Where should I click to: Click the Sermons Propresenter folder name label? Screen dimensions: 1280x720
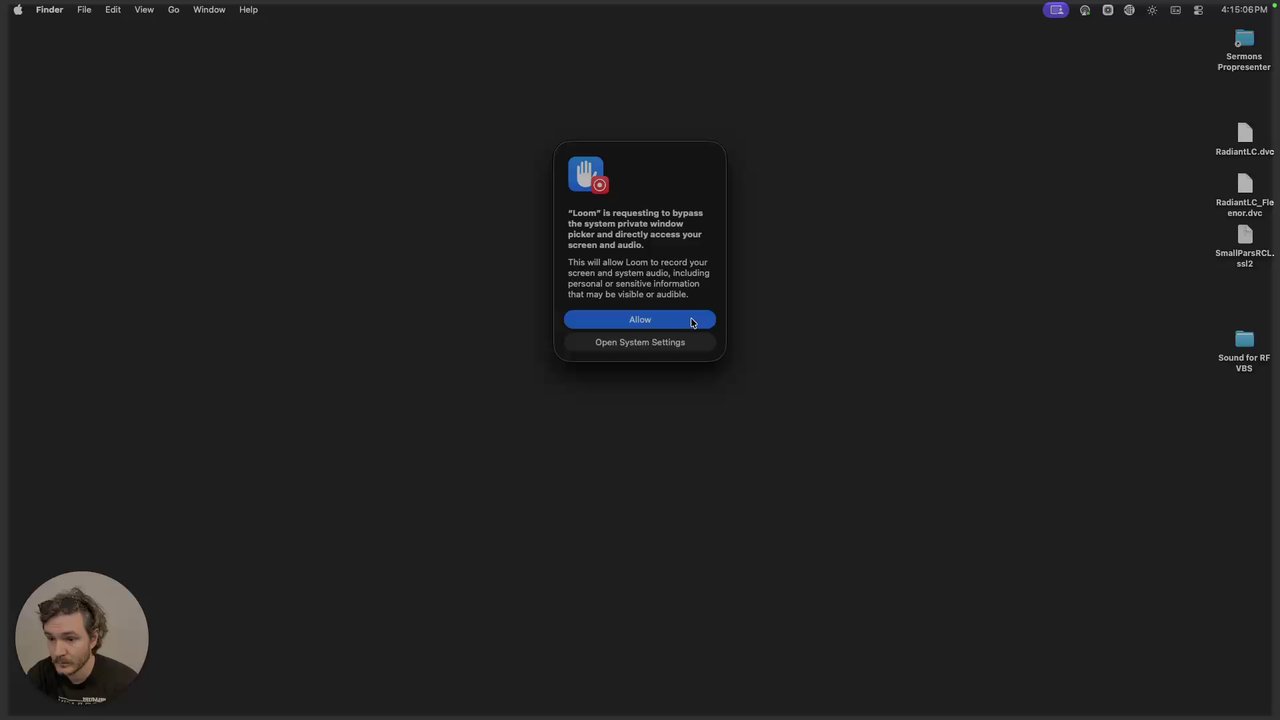(1244, 62)
